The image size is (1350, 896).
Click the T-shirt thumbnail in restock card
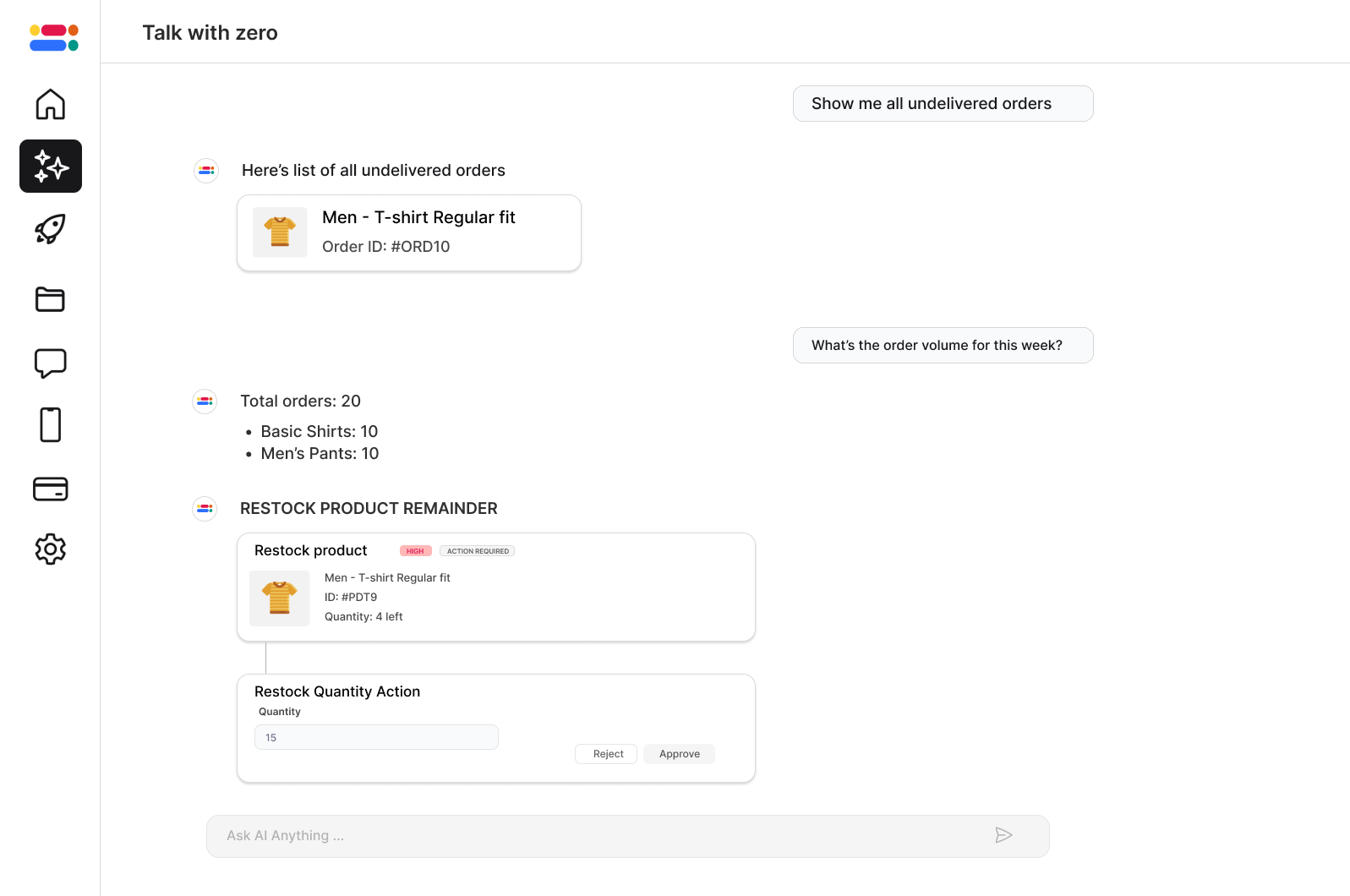pos(280,598)
